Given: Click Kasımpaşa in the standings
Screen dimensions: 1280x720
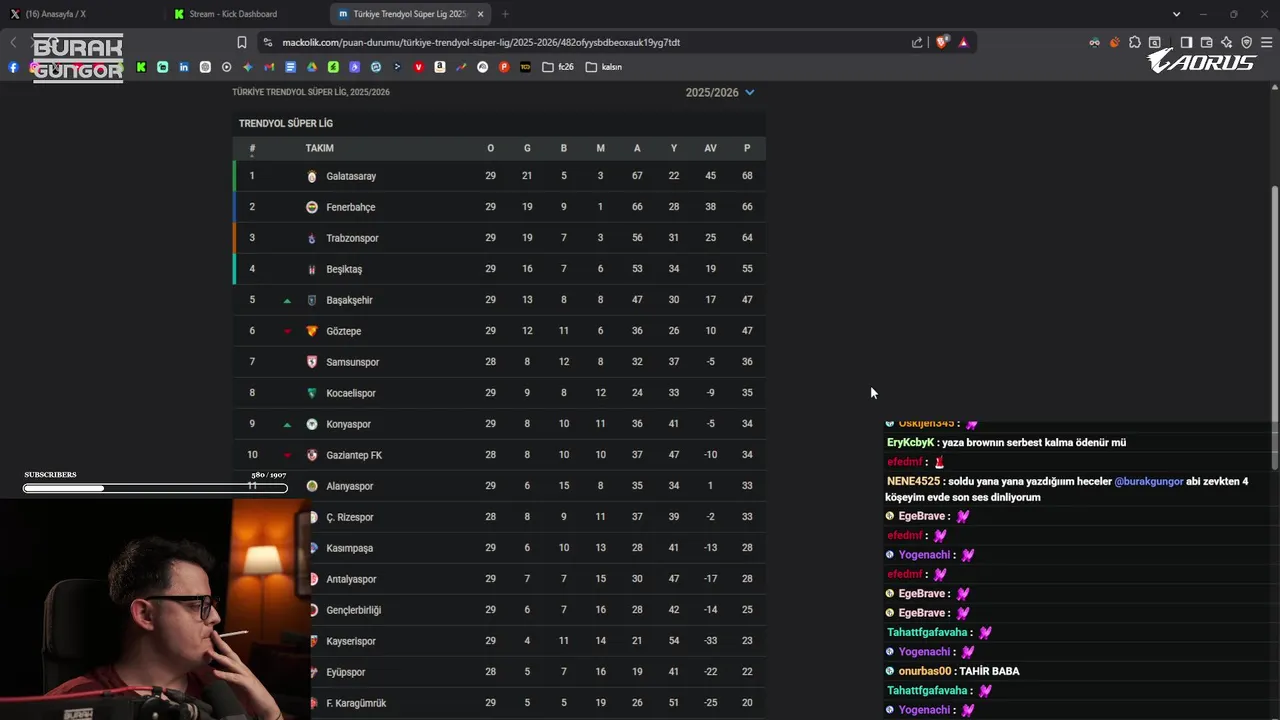Looking at the screenshot, I should (x=349, y=548).
